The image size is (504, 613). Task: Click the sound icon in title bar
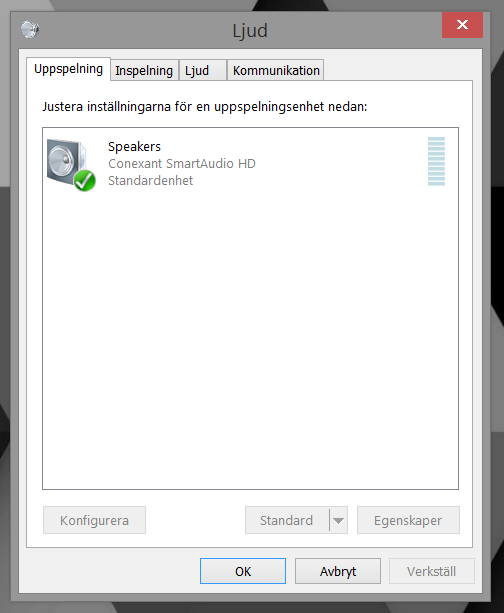(x=30, y=29)
